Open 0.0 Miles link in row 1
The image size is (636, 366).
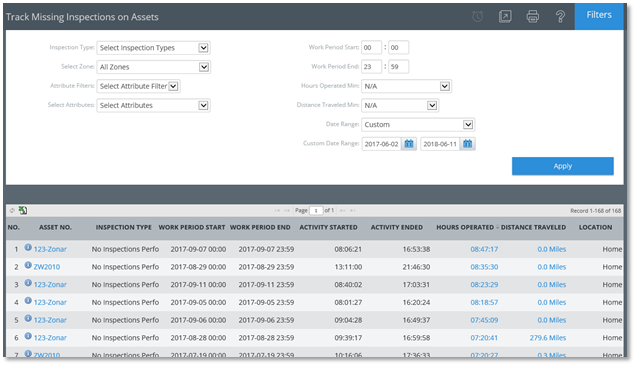552,249
